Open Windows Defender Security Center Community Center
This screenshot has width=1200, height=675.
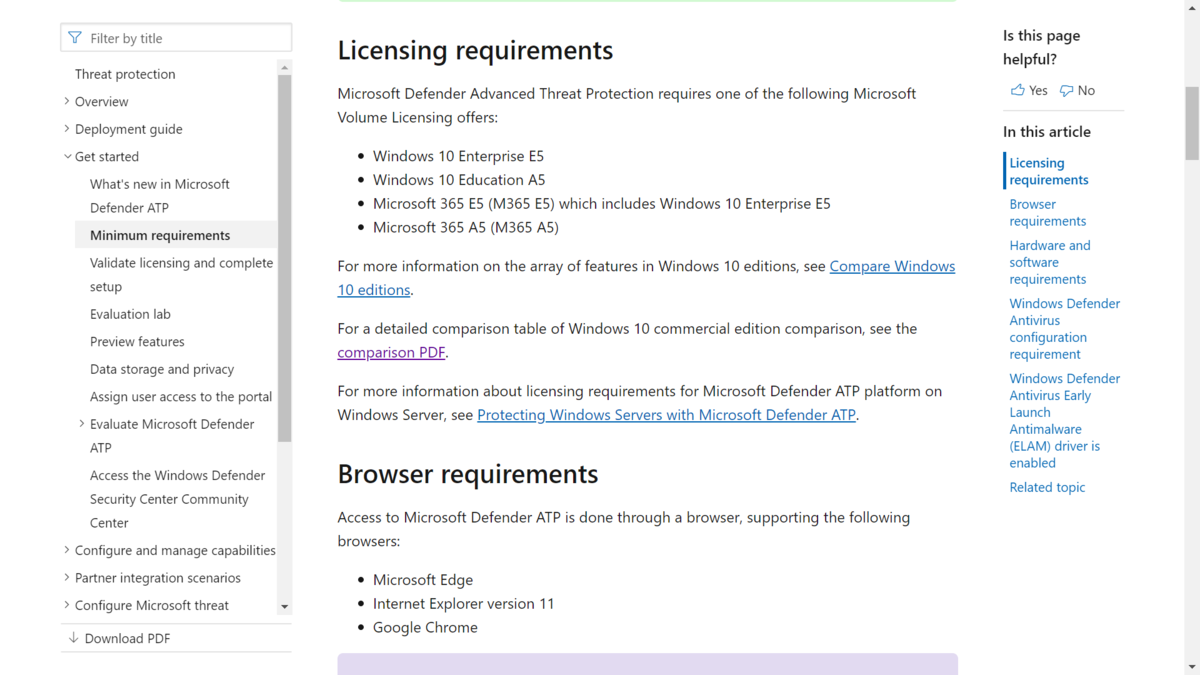pyautogui.click(x=178, y=499)
